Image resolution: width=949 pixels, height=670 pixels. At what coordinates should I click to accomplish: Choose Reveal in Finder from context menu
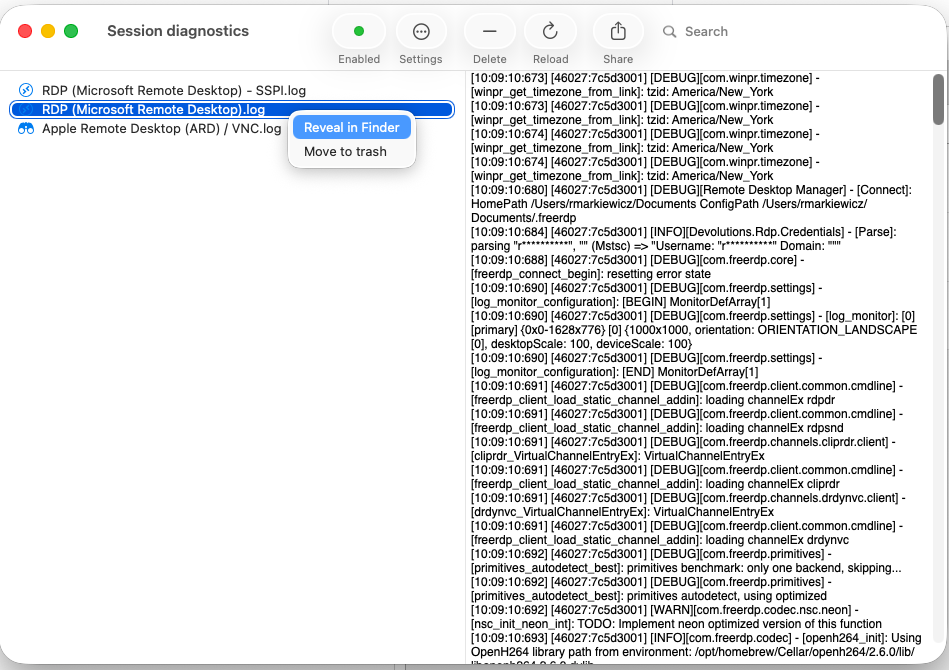(x=352, y=128)
